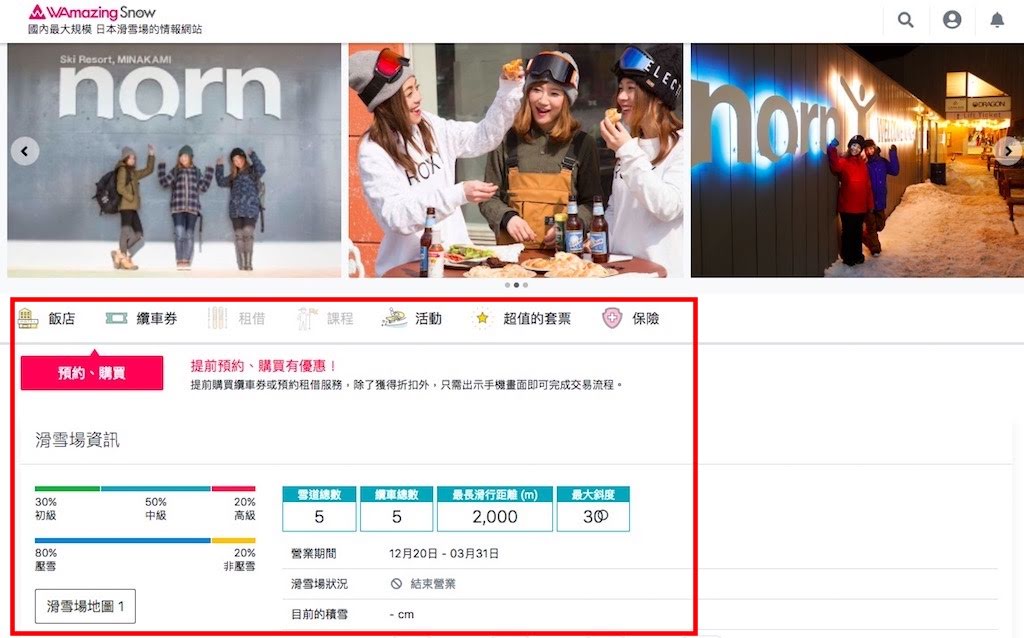Open the user account profile icon
The image size is (1024, 638).
pyautogui.click(x=951, y=20)
